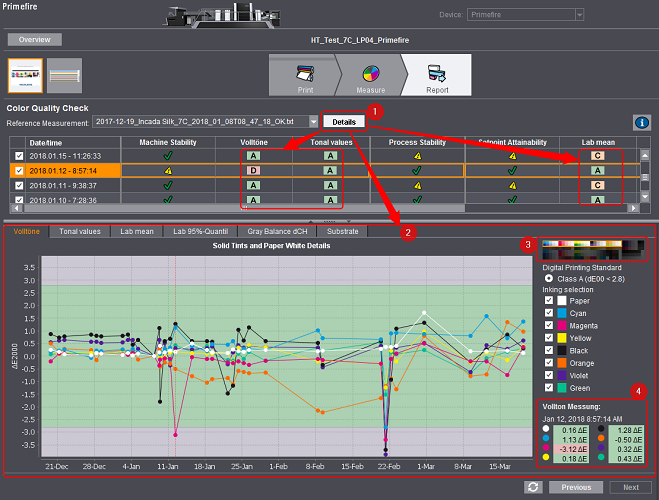Select the second color strip page thumbnail

tap(64, 76)
